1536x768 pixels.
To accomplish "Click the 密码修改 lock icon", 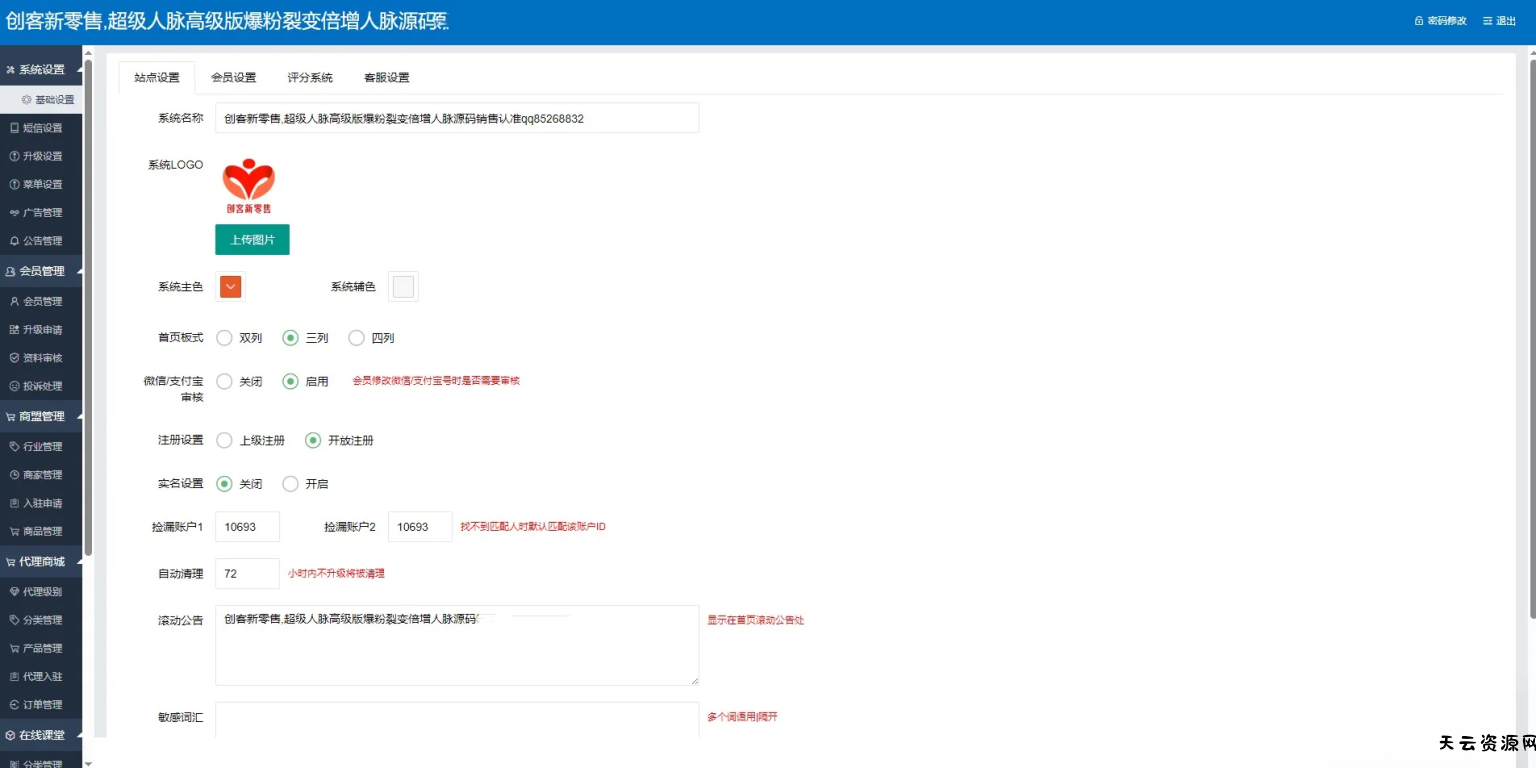I will click(x=1418, y=21).
